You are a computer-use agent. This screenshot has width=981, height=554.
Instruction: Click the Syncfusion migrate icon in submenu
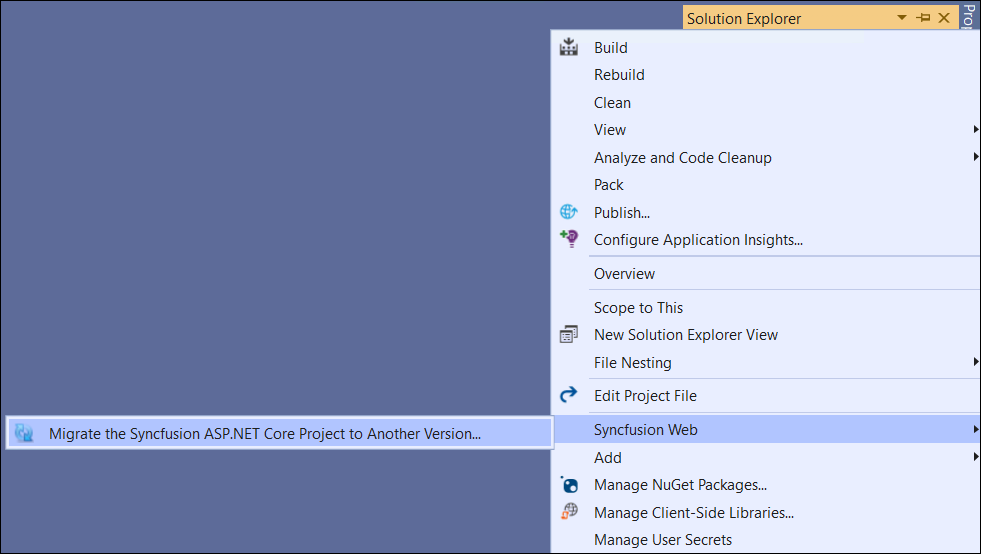click(x=24, y=433)
